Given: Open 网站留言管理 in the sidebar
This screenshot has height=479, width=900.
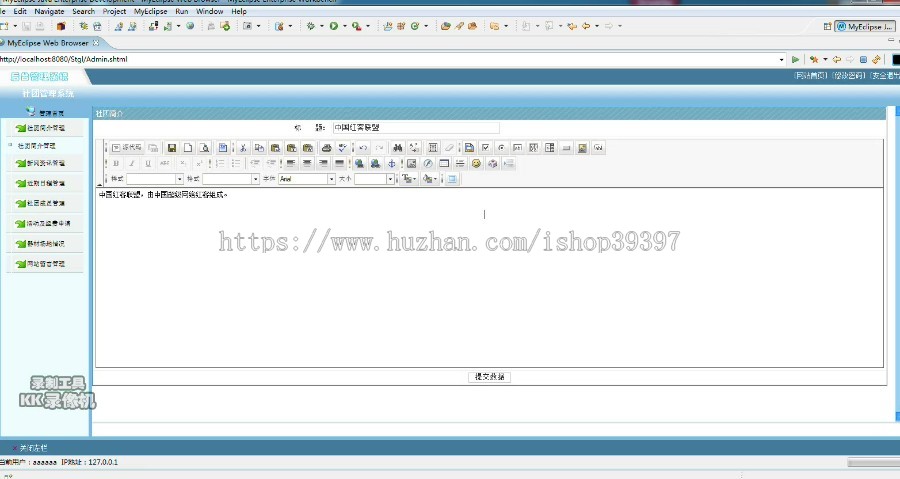Looking at the screenshot, I should click(45, 264).
